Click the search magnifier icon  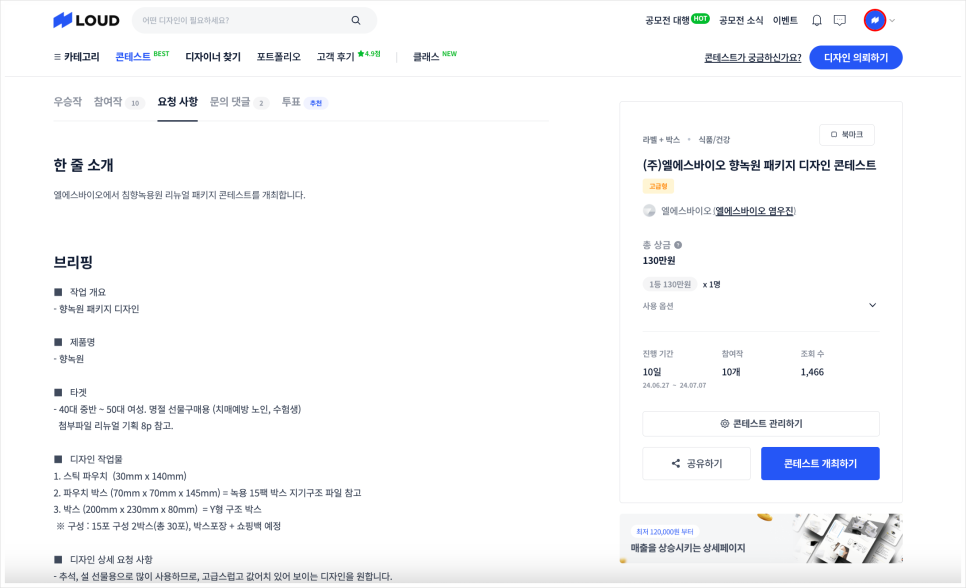click(356, 20)
